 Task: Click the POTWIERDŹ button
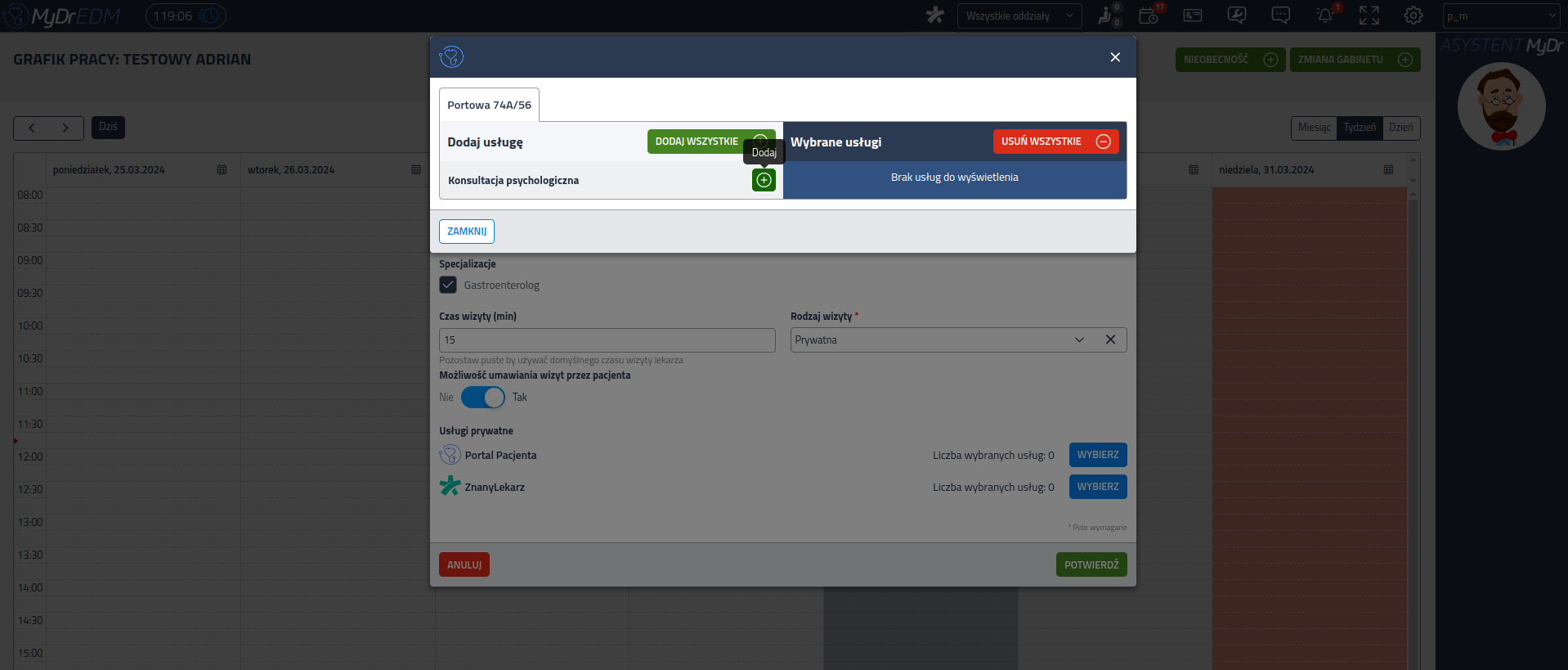coord(1091,565)
